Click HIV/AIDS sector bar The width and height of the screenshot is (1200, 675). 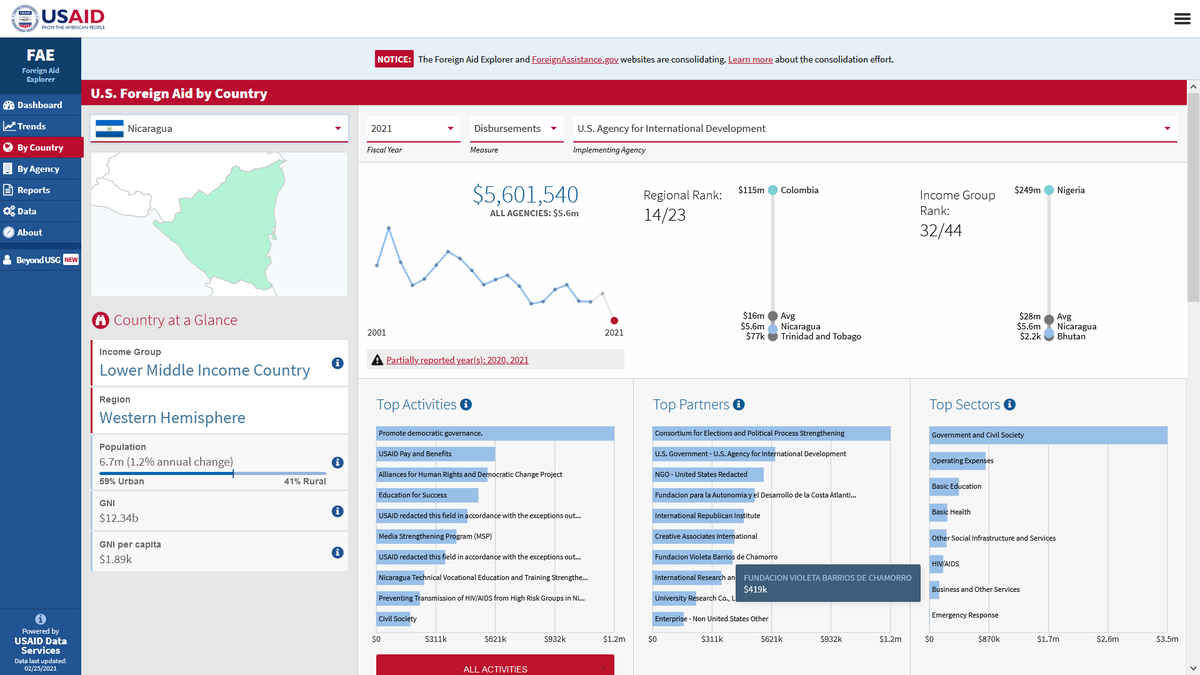pyautogui.click(x=937, y=563)
